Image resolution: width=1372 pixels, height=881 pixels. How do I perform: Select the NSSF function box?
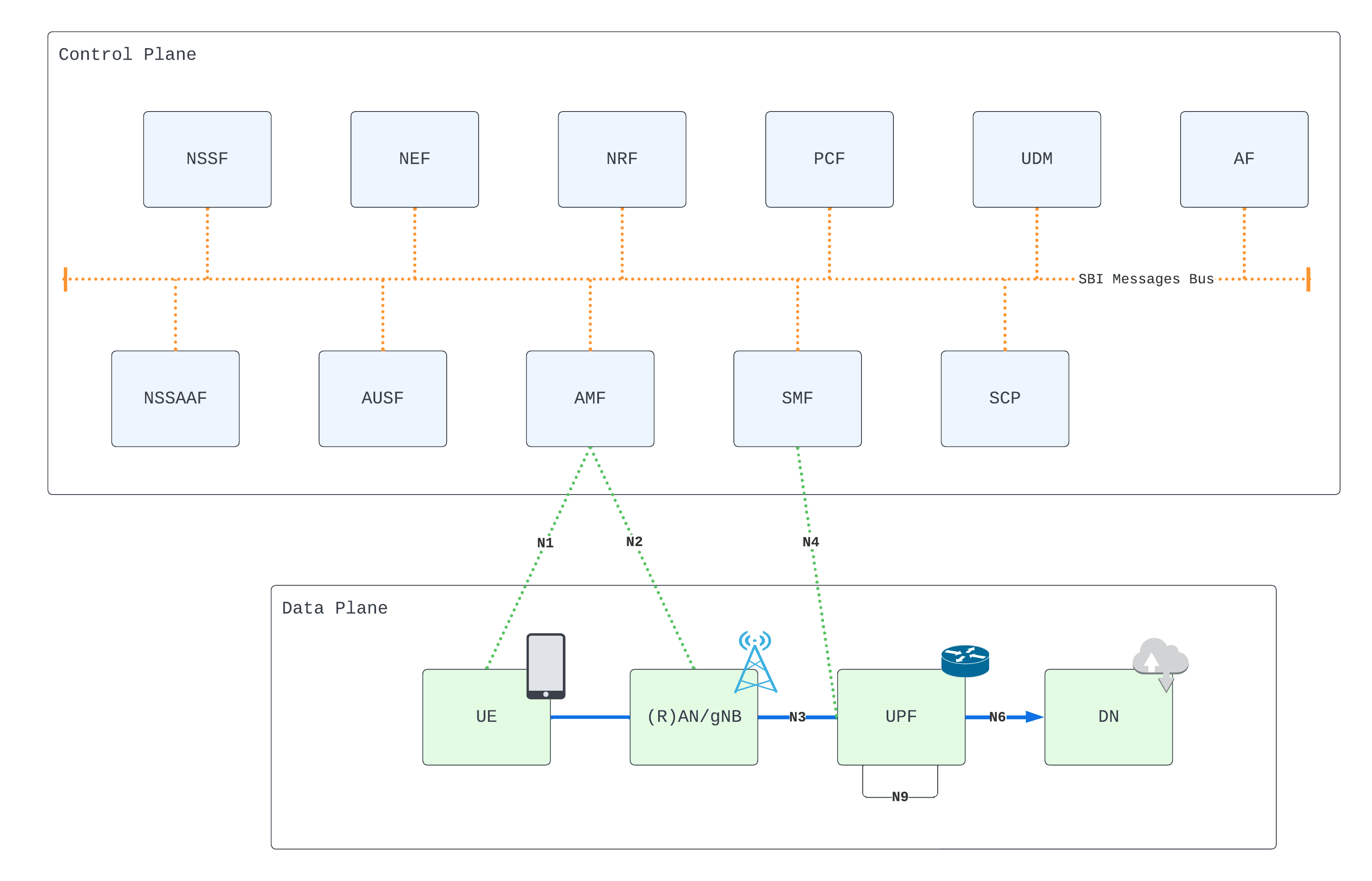pos(207,159)
